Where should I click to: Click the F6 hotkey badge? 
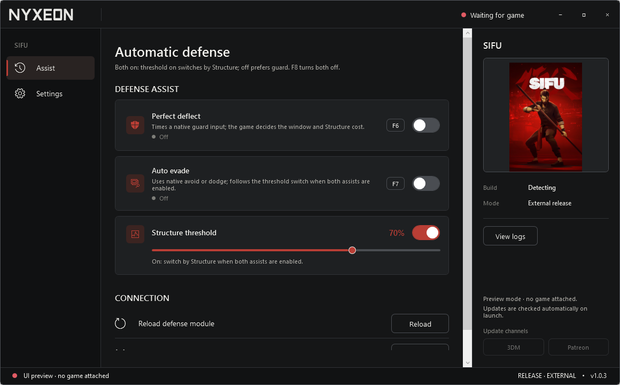395,125
